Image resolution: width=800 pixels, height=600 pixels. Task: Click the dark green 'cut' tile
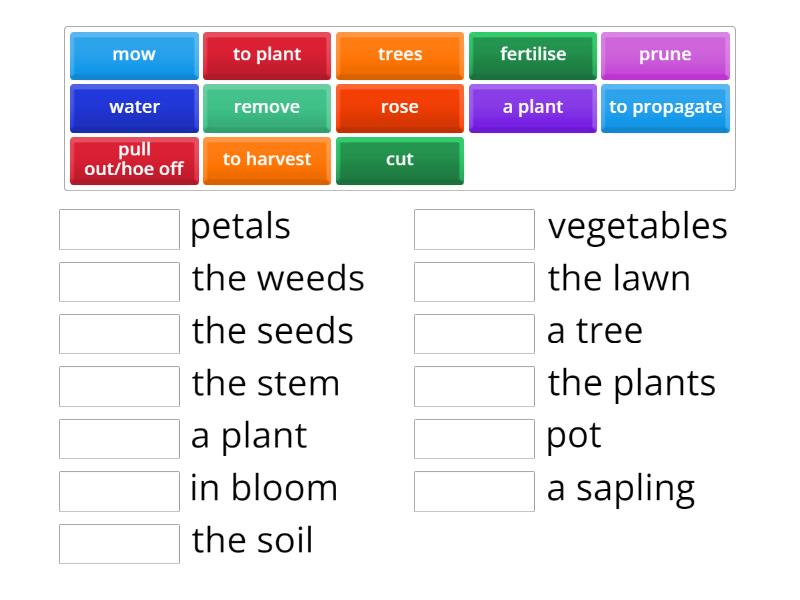point(400,160)
